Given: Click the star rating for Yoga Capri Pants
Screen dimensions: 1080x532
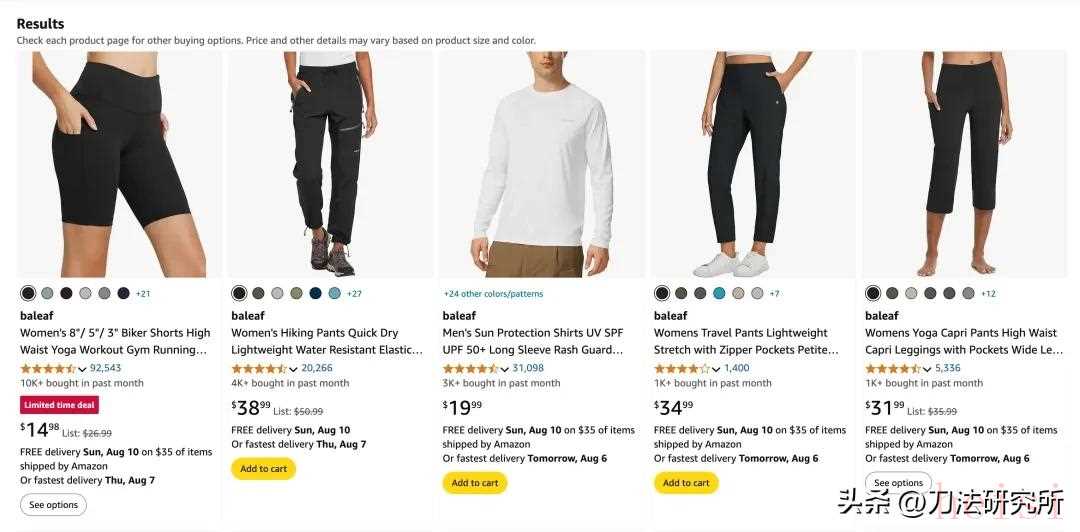Looking at the screenshot, I should point(892,368).
